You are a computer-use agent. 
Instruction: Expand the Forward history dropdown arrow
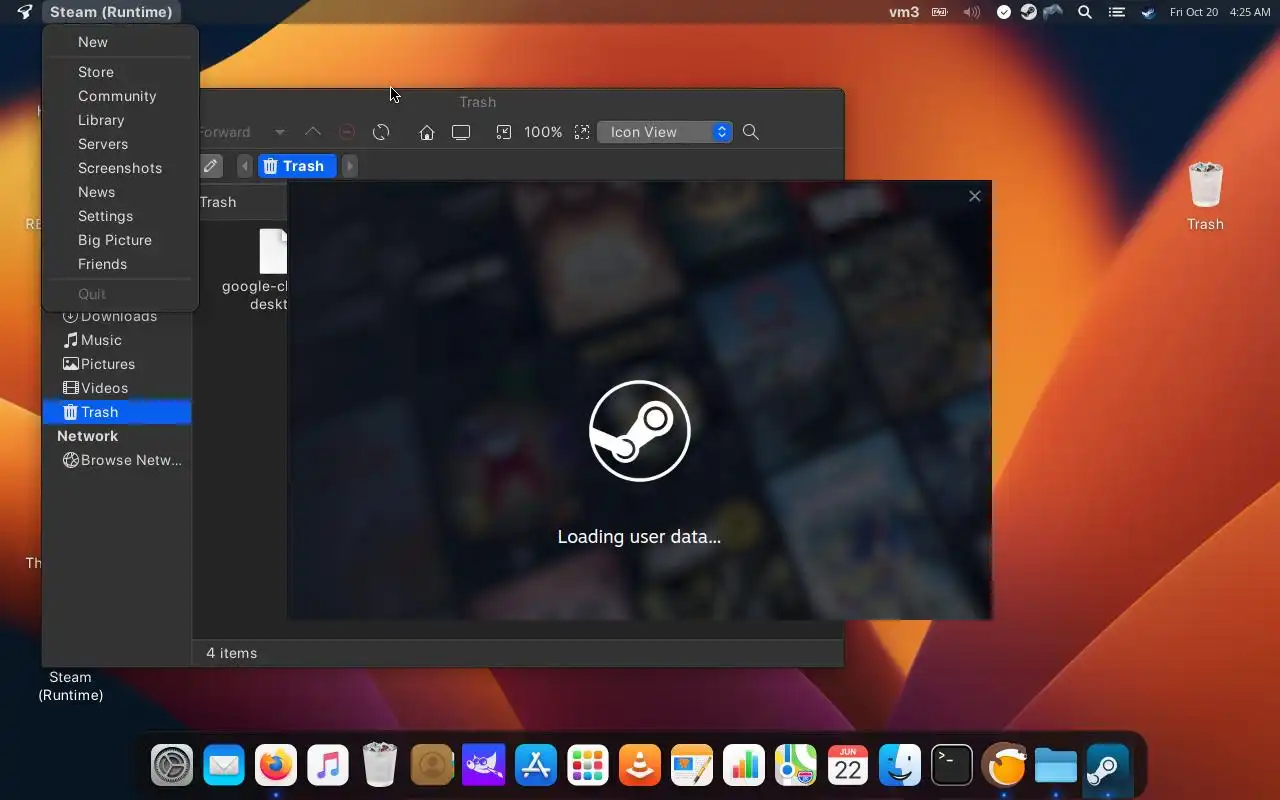[x=280, y=132]
